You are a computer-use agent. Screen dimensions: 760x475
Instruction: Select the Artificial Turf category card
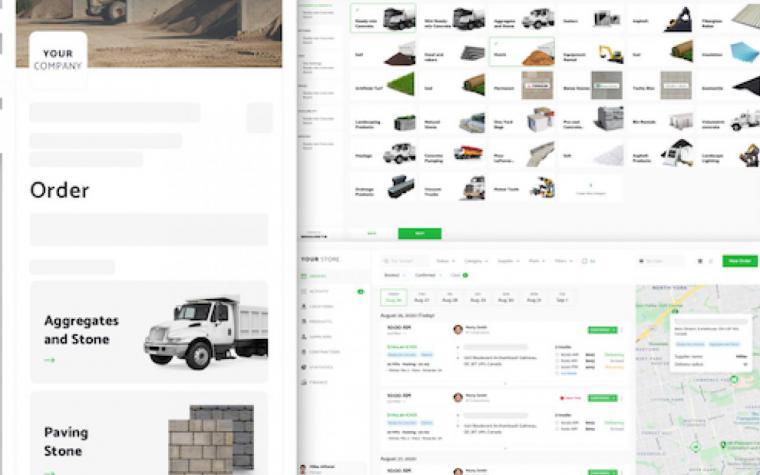pyautogui.click(x=383, y=85)
